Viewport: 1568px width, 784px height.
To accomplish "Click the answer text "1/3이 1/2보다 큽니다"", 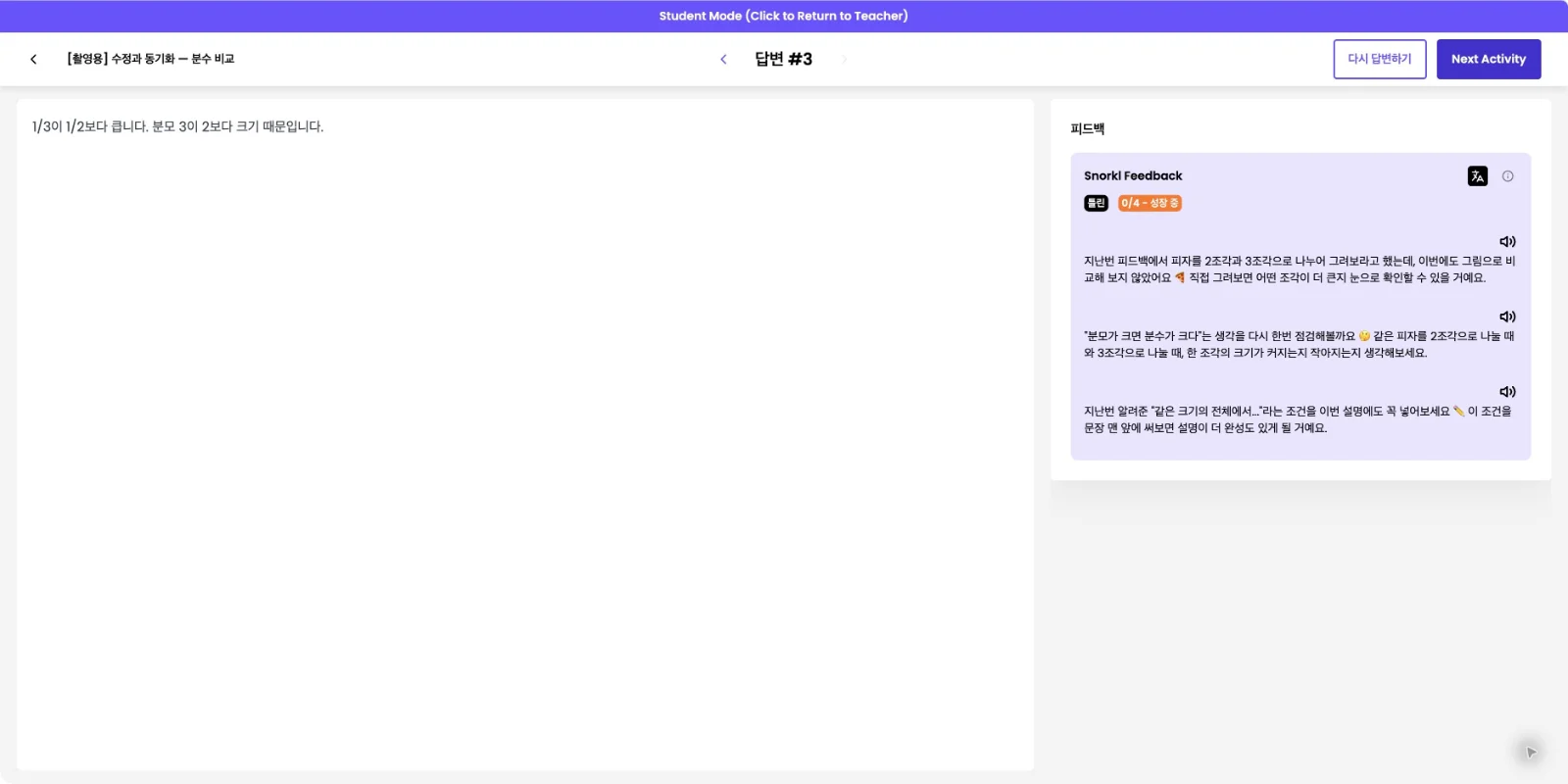I will pos(90,126).
